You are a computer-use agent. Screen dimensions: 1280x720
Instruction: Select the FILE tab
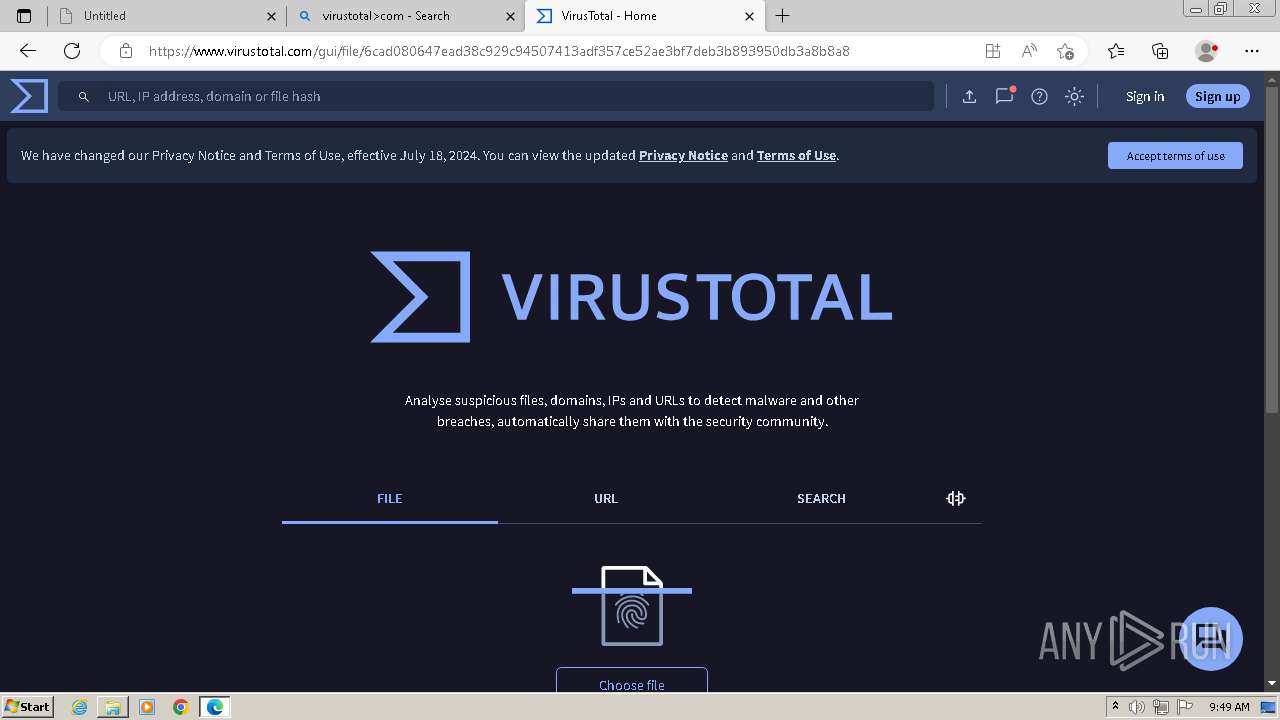pos(390,499)
